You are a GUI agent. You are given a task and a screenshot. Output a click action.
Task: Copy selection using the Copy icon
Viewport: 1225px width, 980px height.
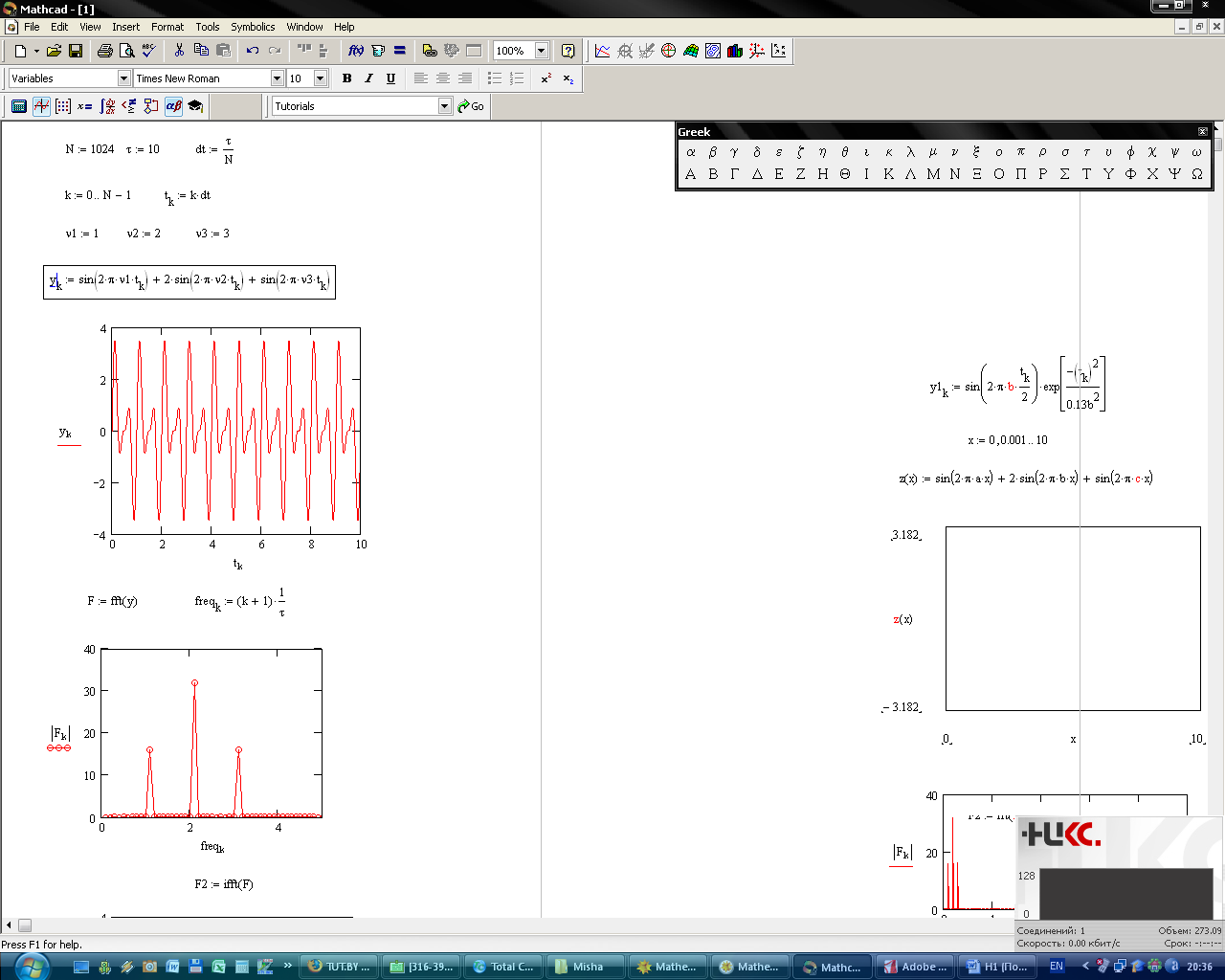(x=201, y=51)
